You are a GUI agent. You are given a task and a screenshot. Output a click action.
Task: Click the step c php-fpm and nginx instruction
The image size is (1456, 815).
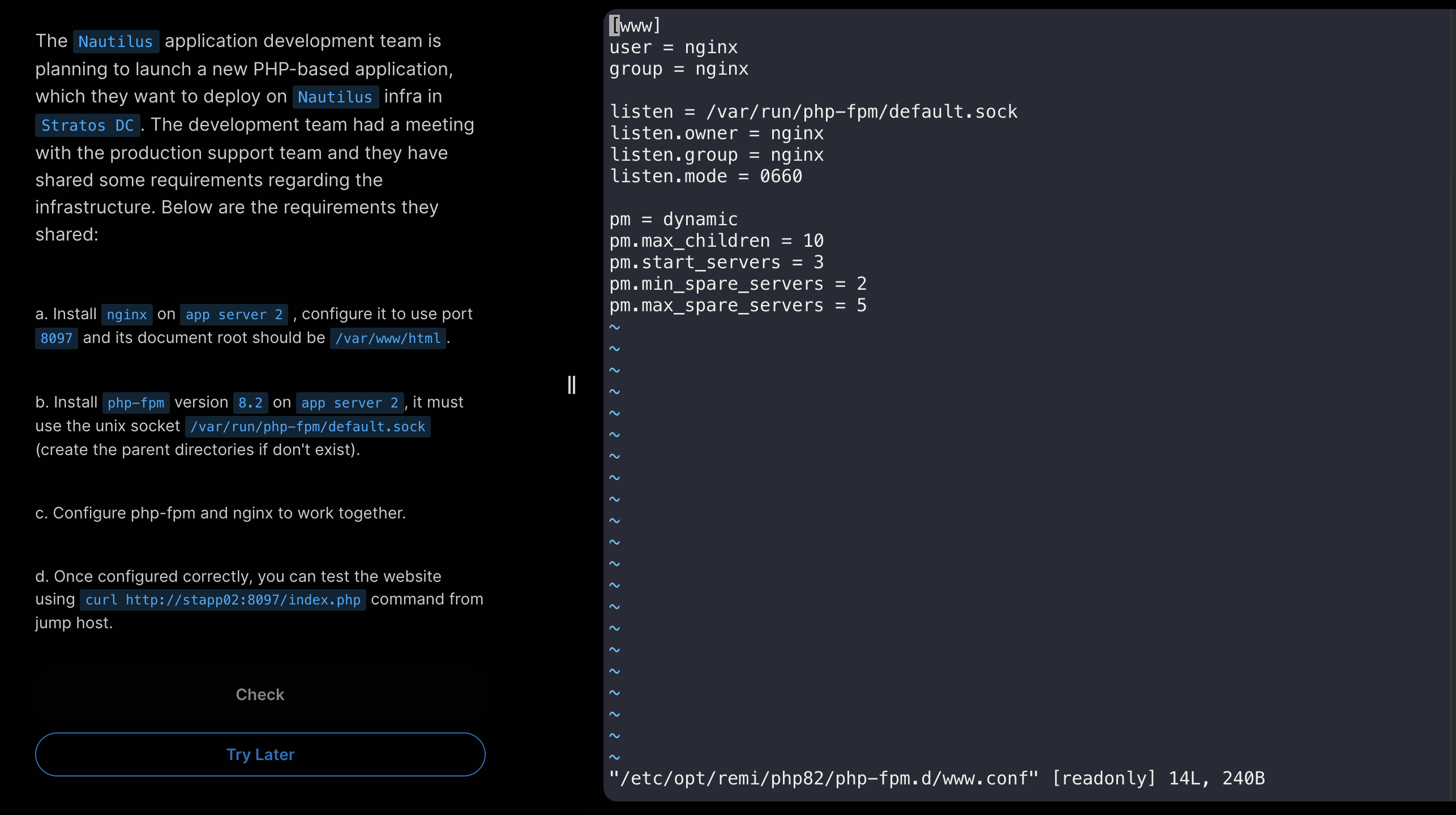[221, 513]
